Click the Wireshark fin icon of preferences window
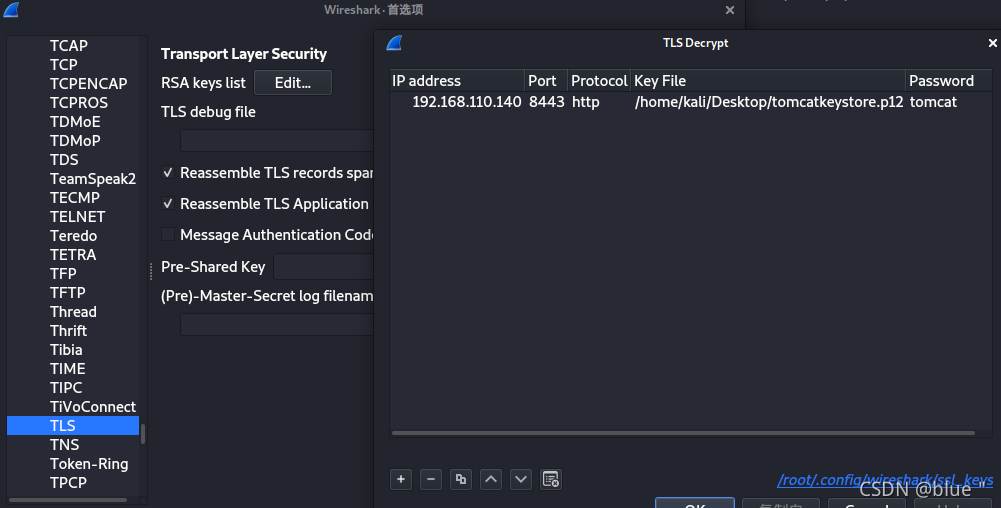The width and height of the screenshot is (1001, 508). pyautogui.click(x=11, y=10)
